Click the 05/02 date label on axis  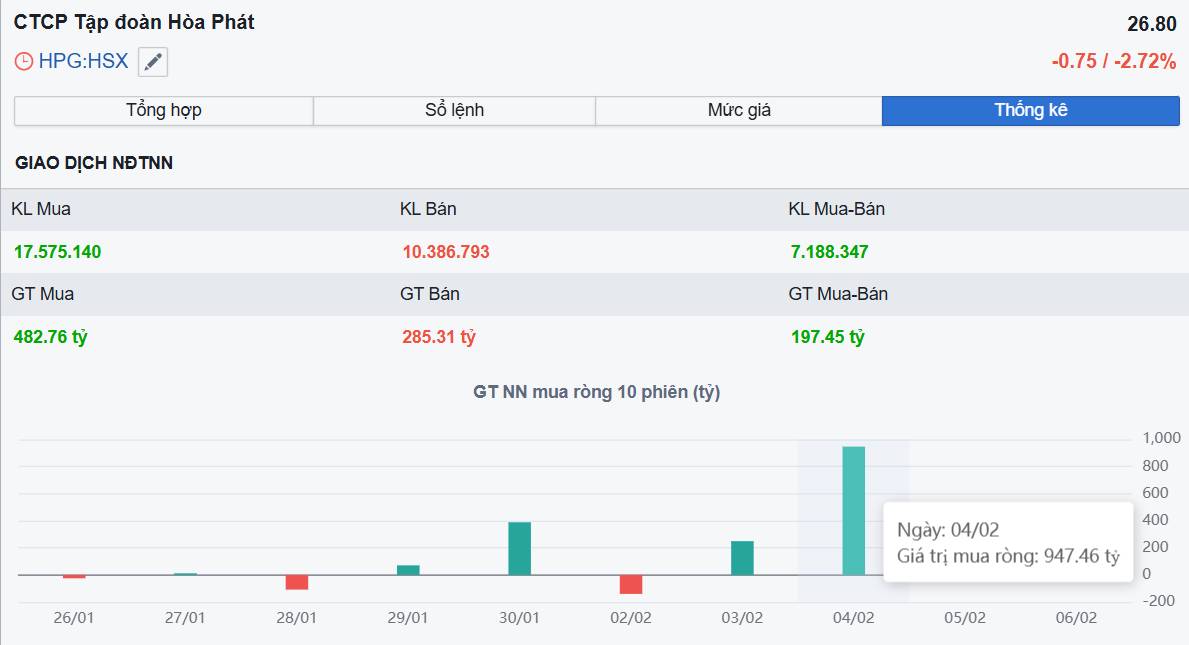click(x=965, y=618)
